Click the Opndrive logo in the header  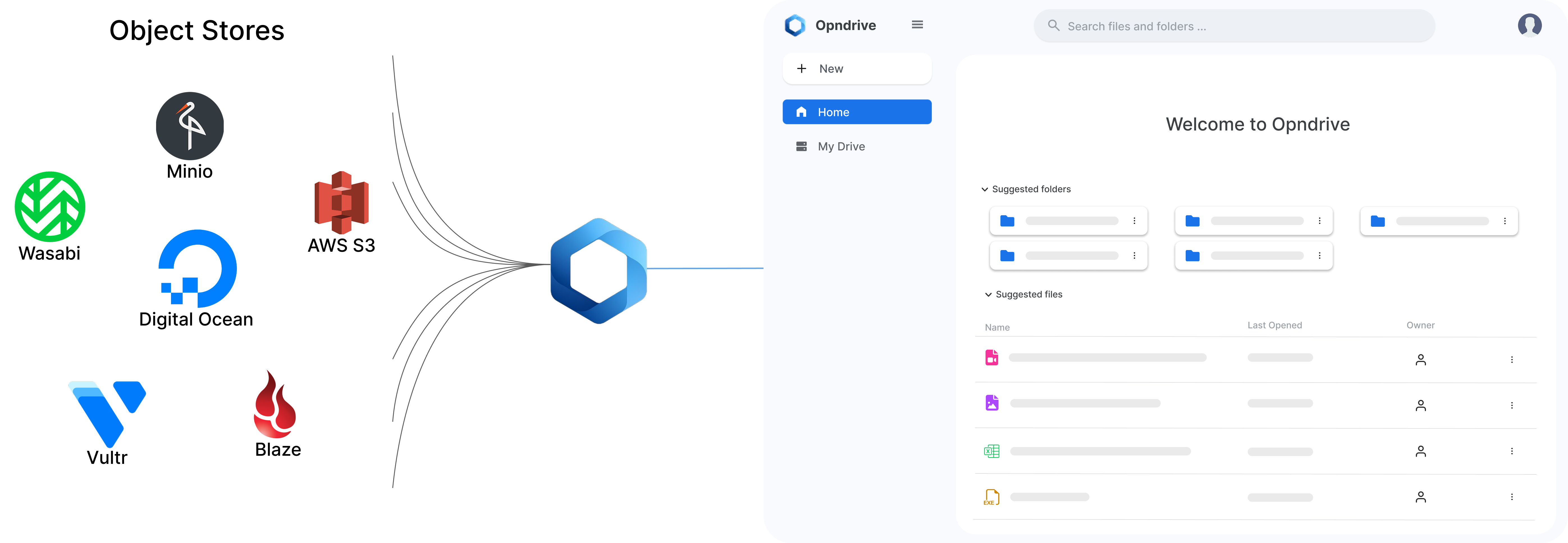click(795, 25)
